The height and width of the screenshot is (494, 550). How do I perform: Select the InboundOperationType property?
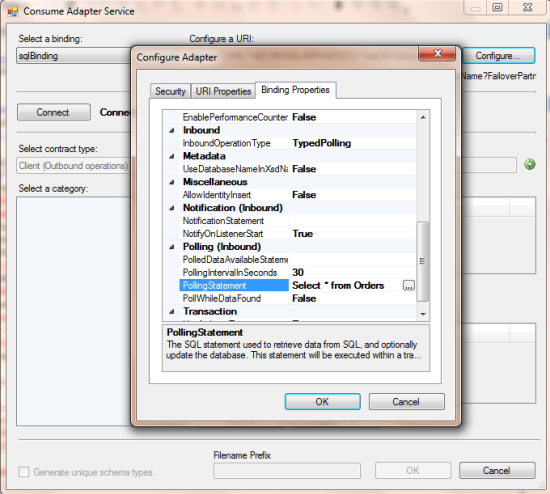pyautogui.click(x=234, y=143)
